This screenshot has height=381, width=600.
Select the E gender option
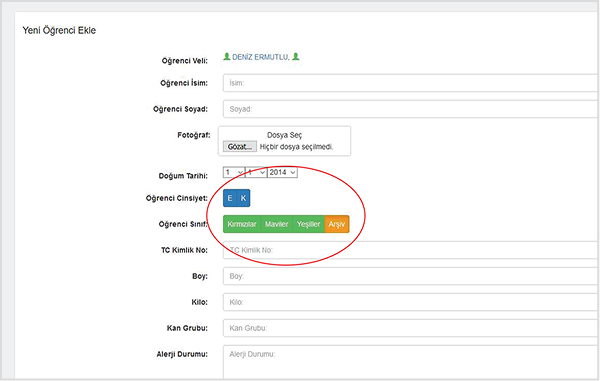[230, 198]
